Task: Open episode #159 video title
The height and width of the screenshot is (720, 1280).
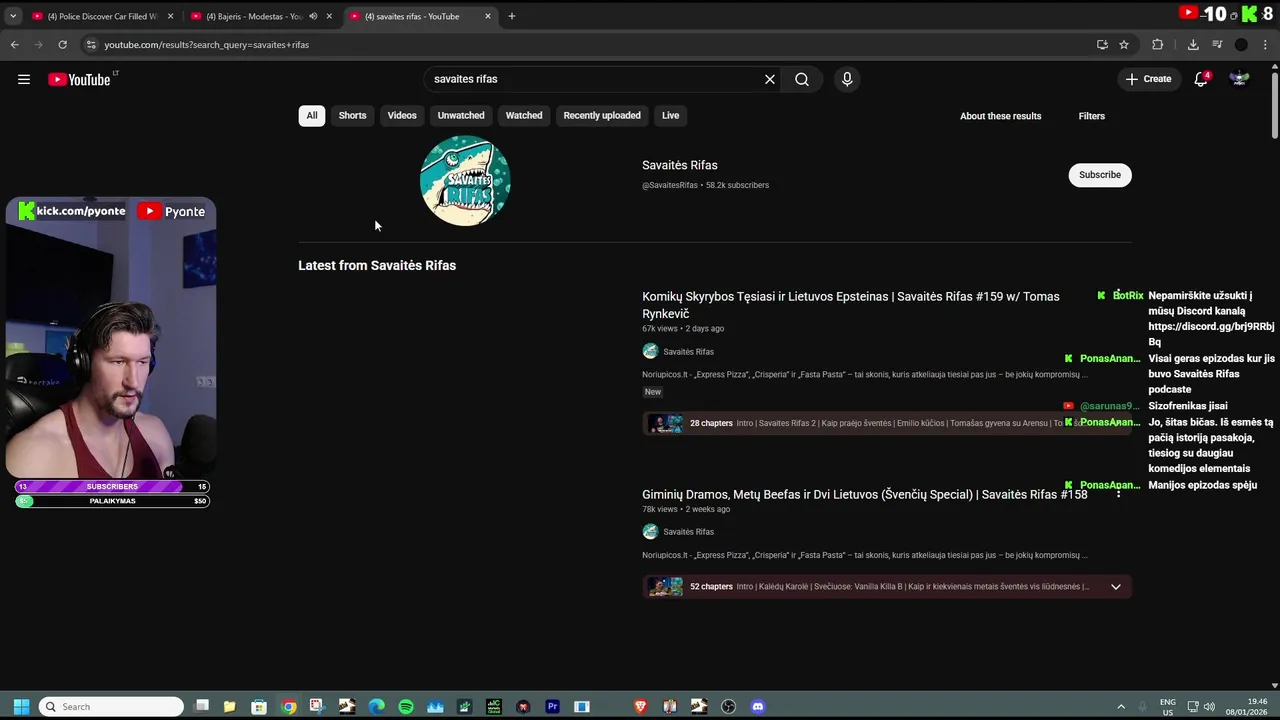Action: click(850, 305)
